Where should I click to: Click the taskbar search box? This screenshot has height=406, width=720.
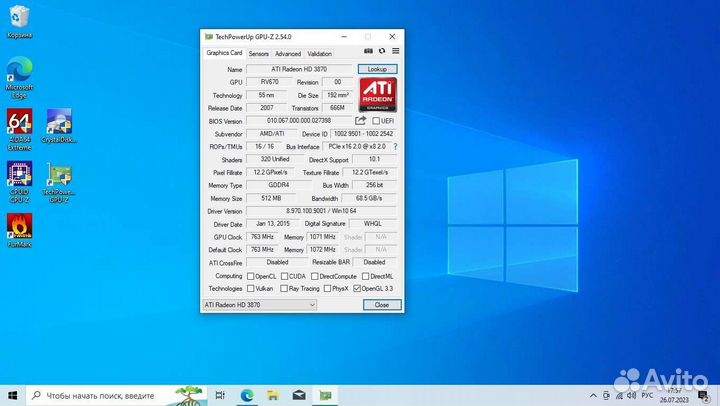click(115, 395)
